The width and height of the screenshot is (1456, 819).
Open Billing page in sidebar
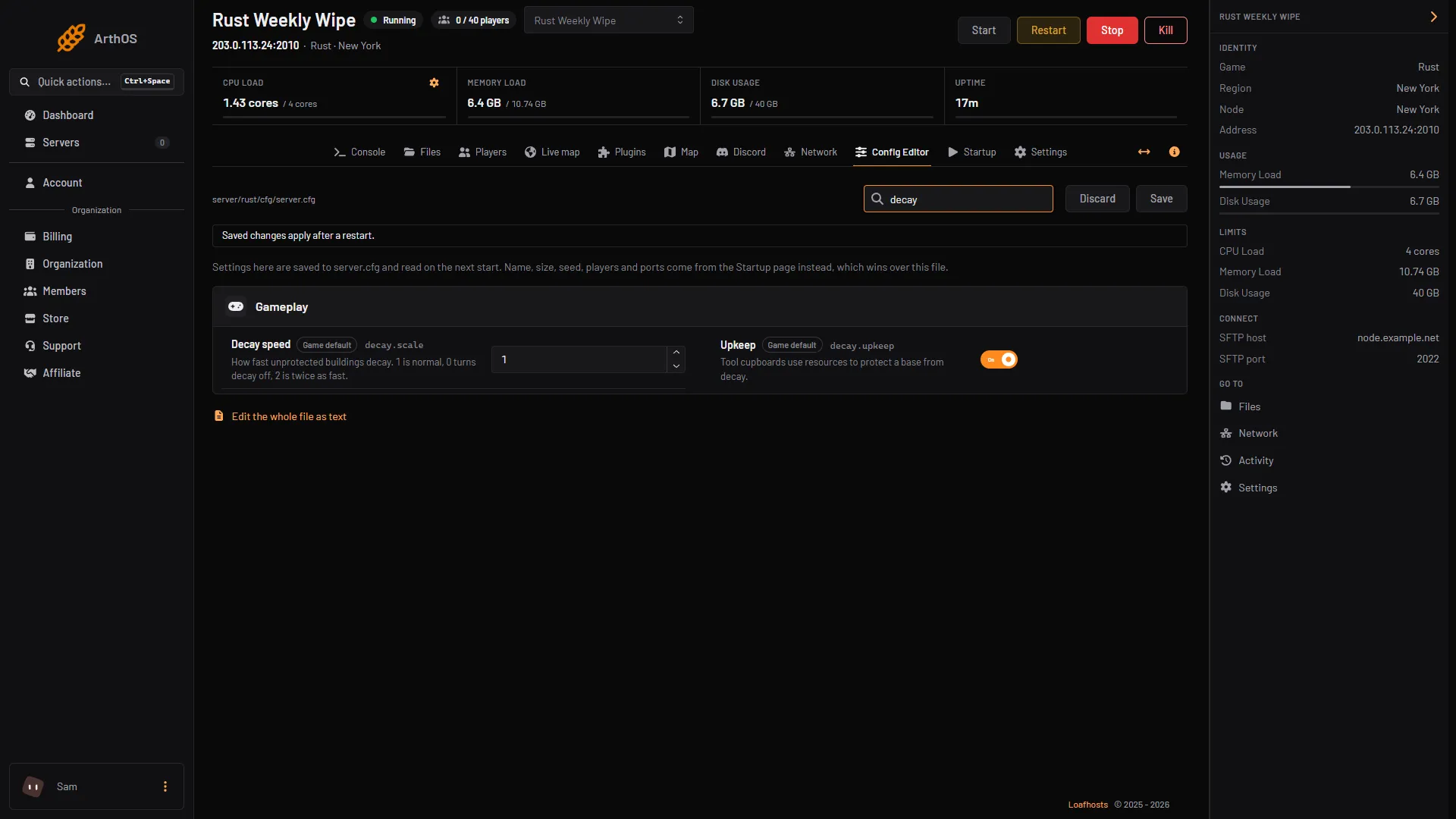[96, 237]
